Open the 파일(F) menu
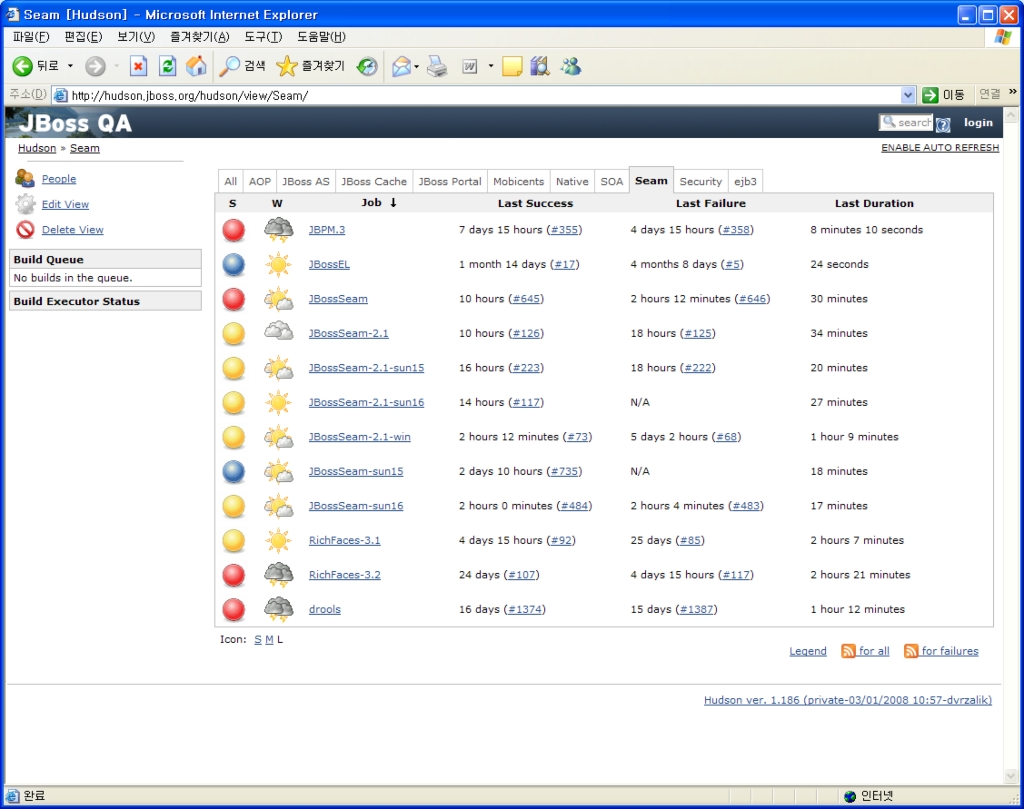 31,37
